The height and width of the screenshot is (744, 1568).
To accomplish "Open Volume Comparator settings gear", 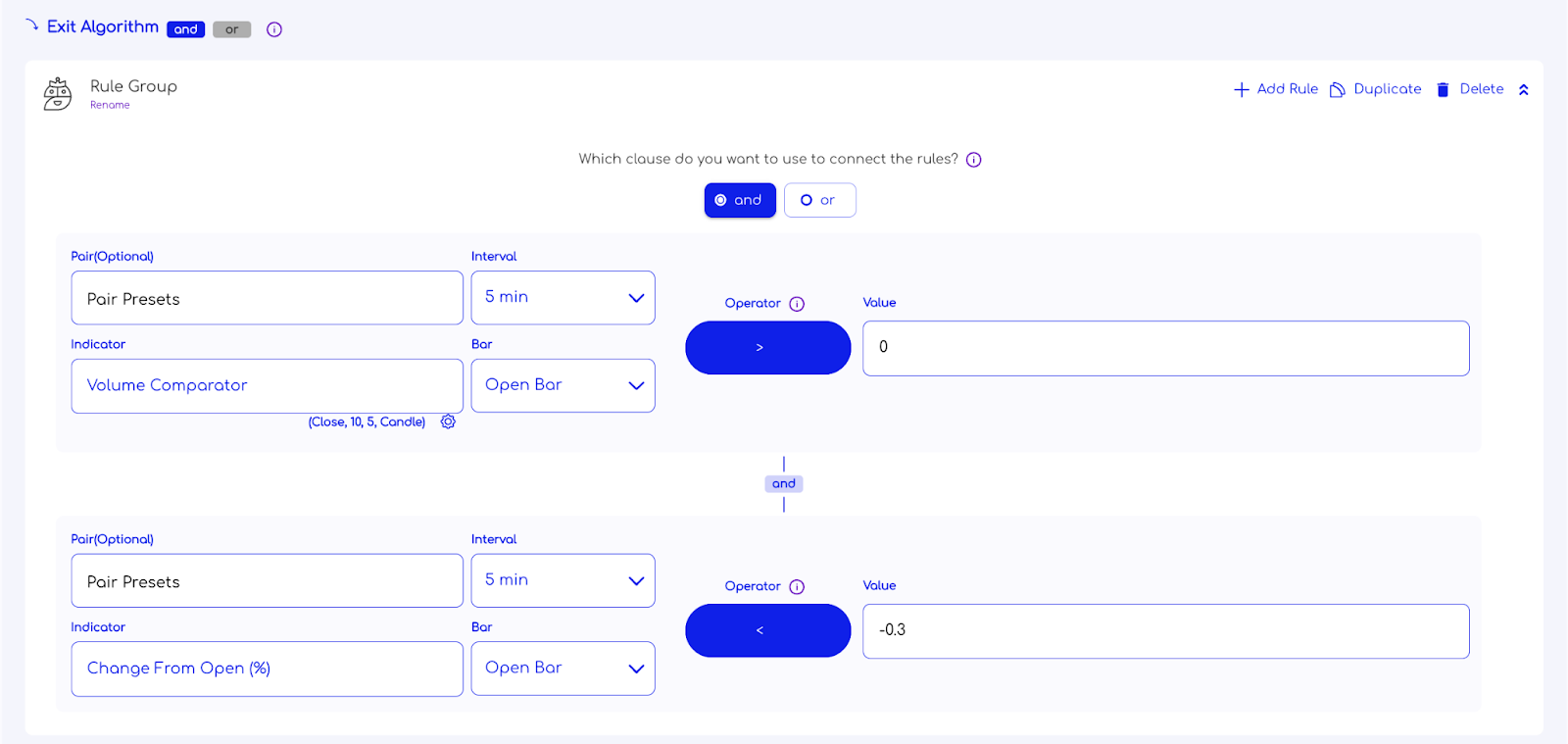I will tap(448, 422).
